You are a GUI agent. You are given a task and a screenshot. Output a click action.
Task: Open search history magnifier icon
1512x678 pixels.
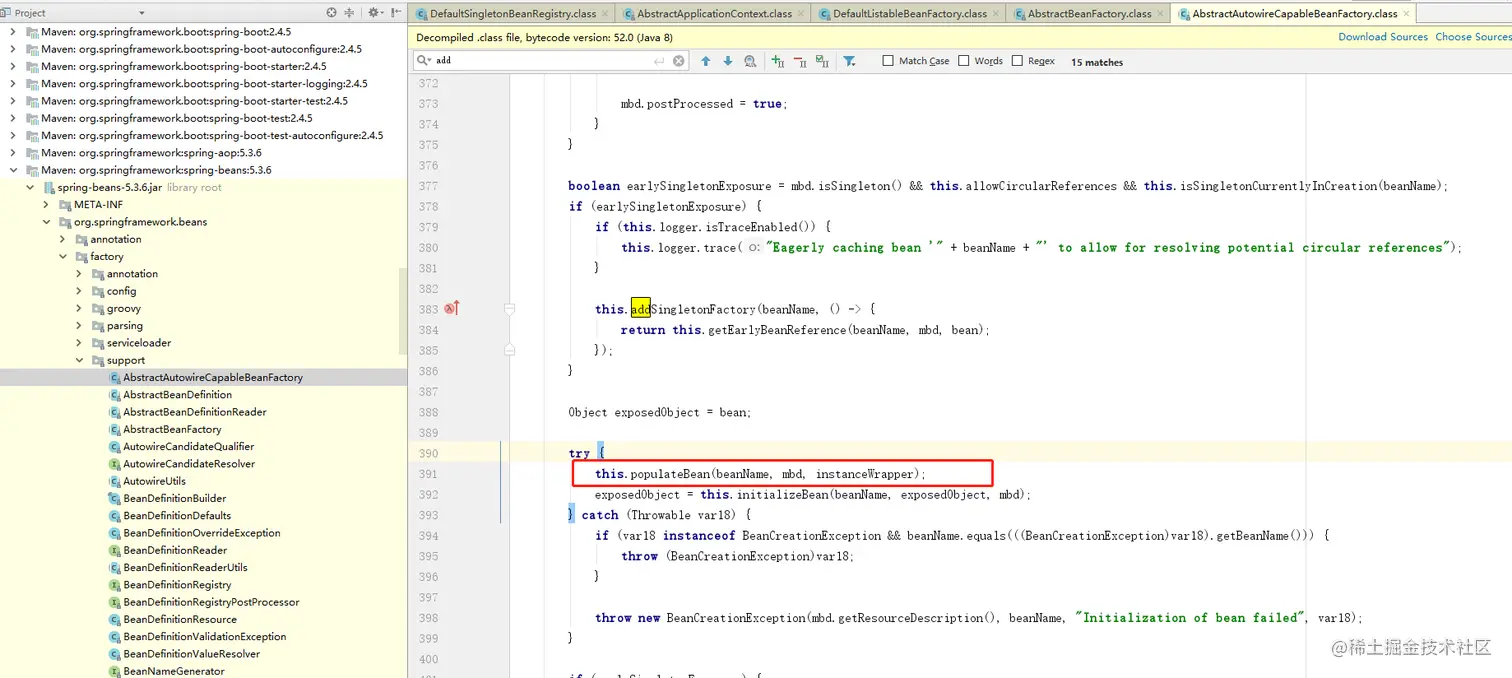click(x=424, y=61)
